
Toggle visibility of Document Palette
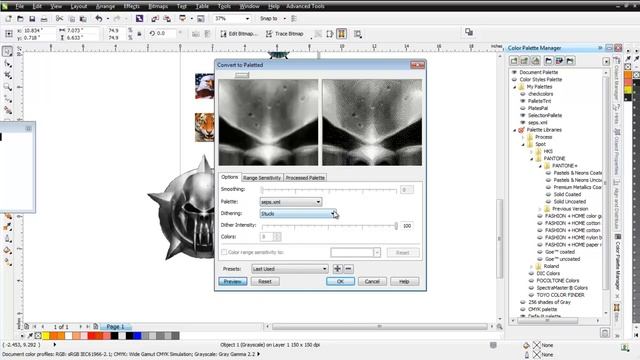514,72
